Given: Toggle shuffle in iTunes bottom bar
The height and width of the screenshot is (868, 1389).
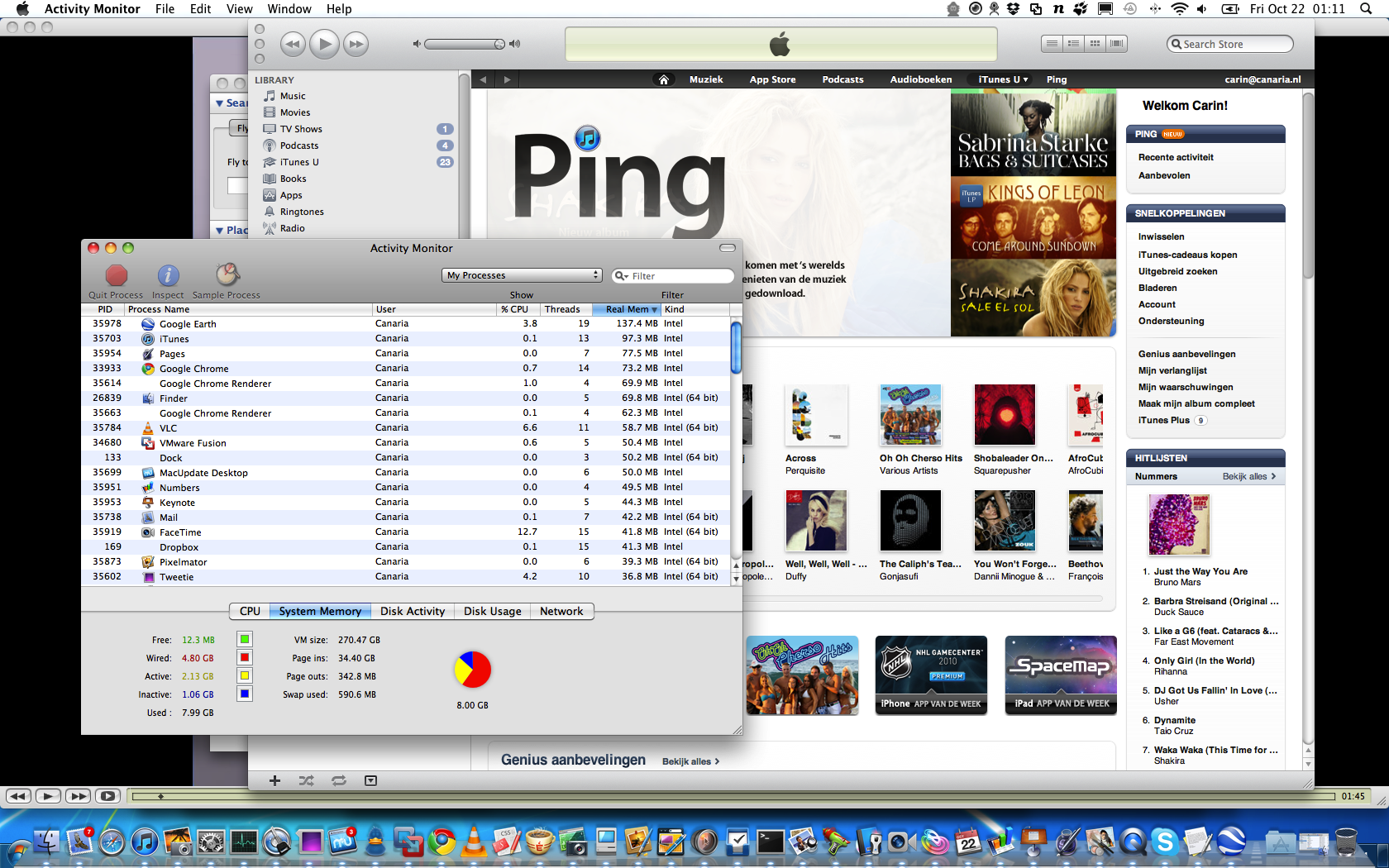Looking at the screenshot, I should click(x=306, y=780).
